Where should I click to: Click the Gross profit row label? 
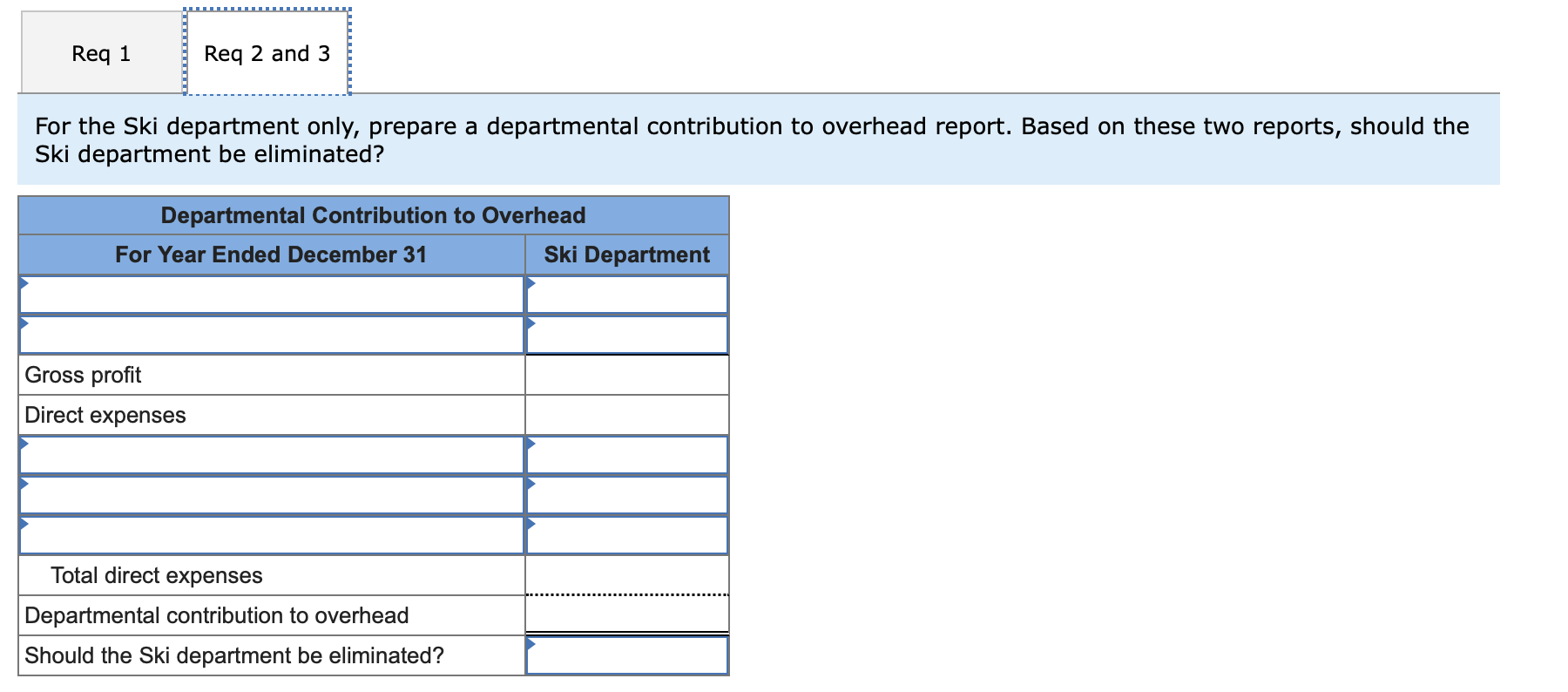pyautogui.click(x=83, y=375)
